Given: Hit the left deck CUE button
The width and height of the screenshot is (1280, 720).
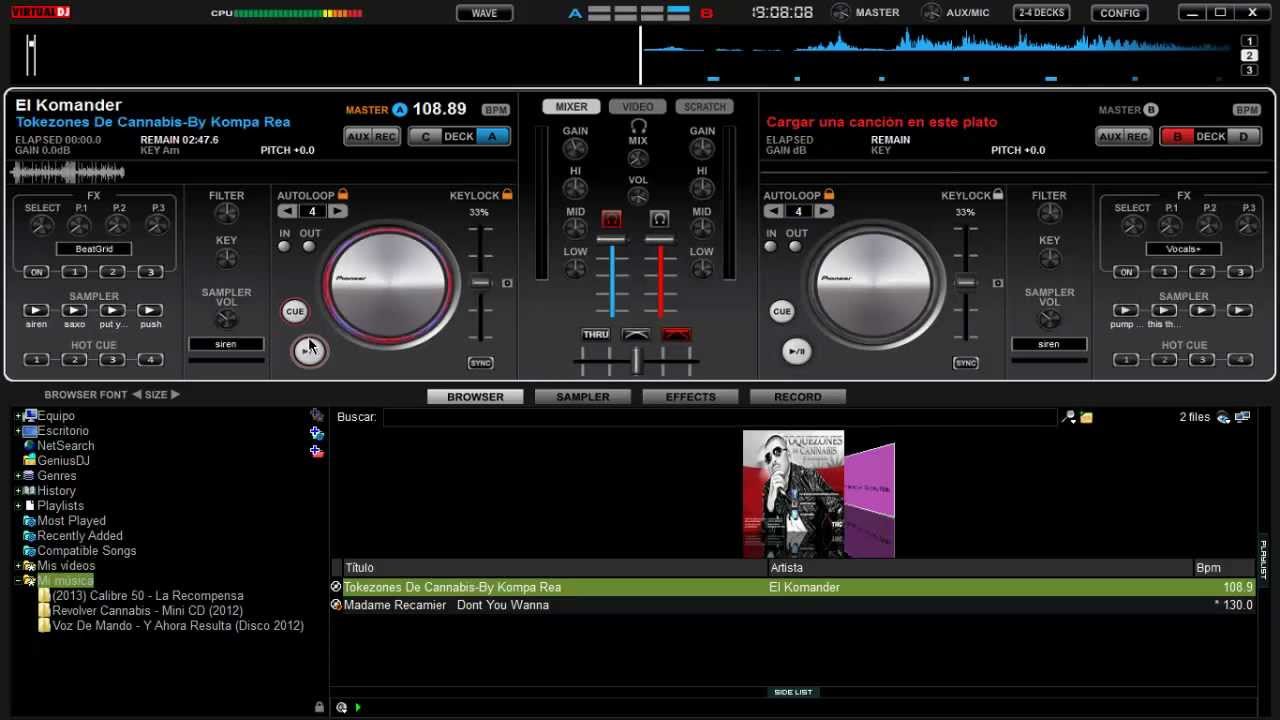Looking at the screenshot, I should 294,311.
